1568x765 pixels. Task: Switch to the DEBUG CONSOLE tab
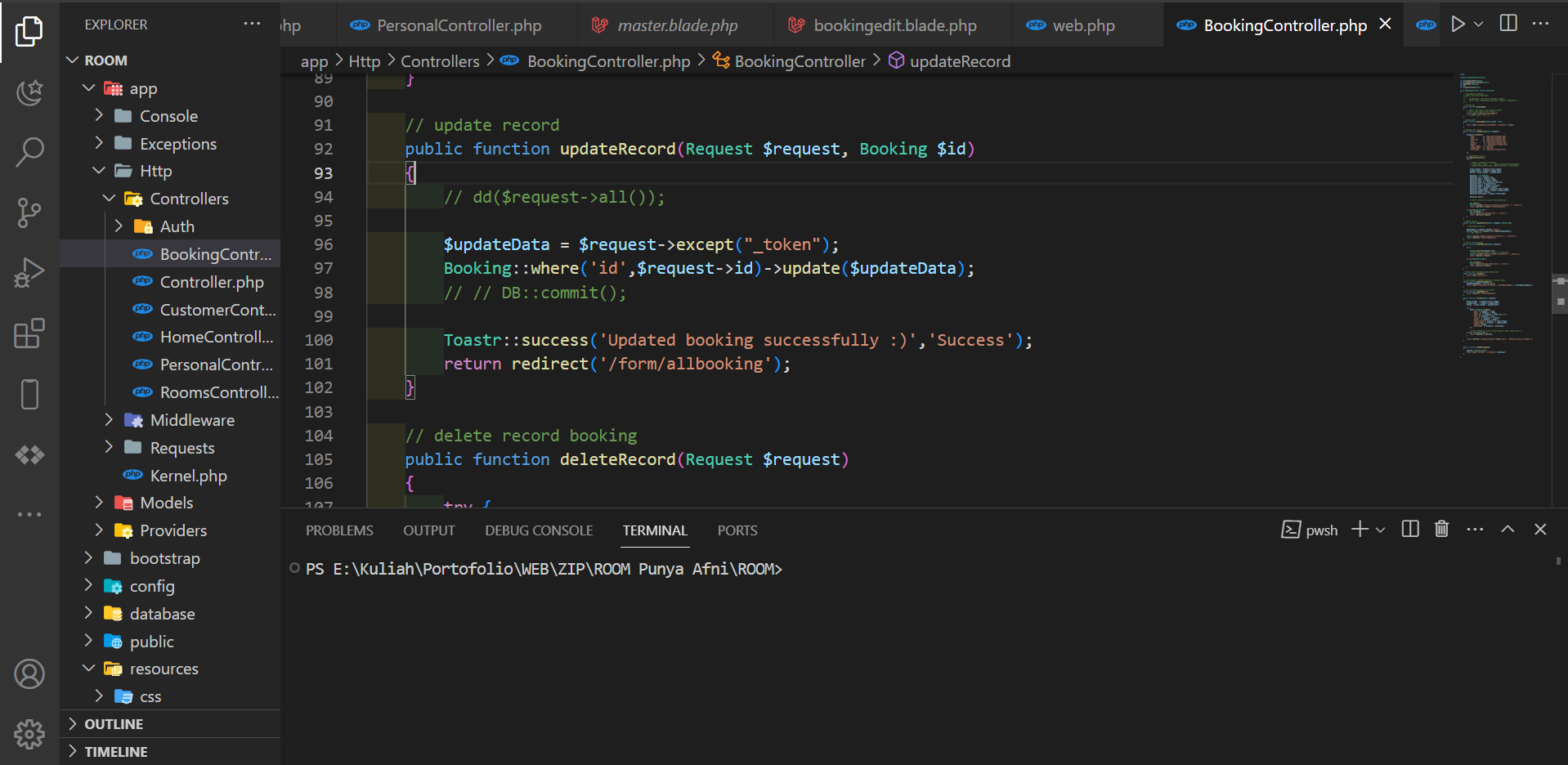pos(539,530)
